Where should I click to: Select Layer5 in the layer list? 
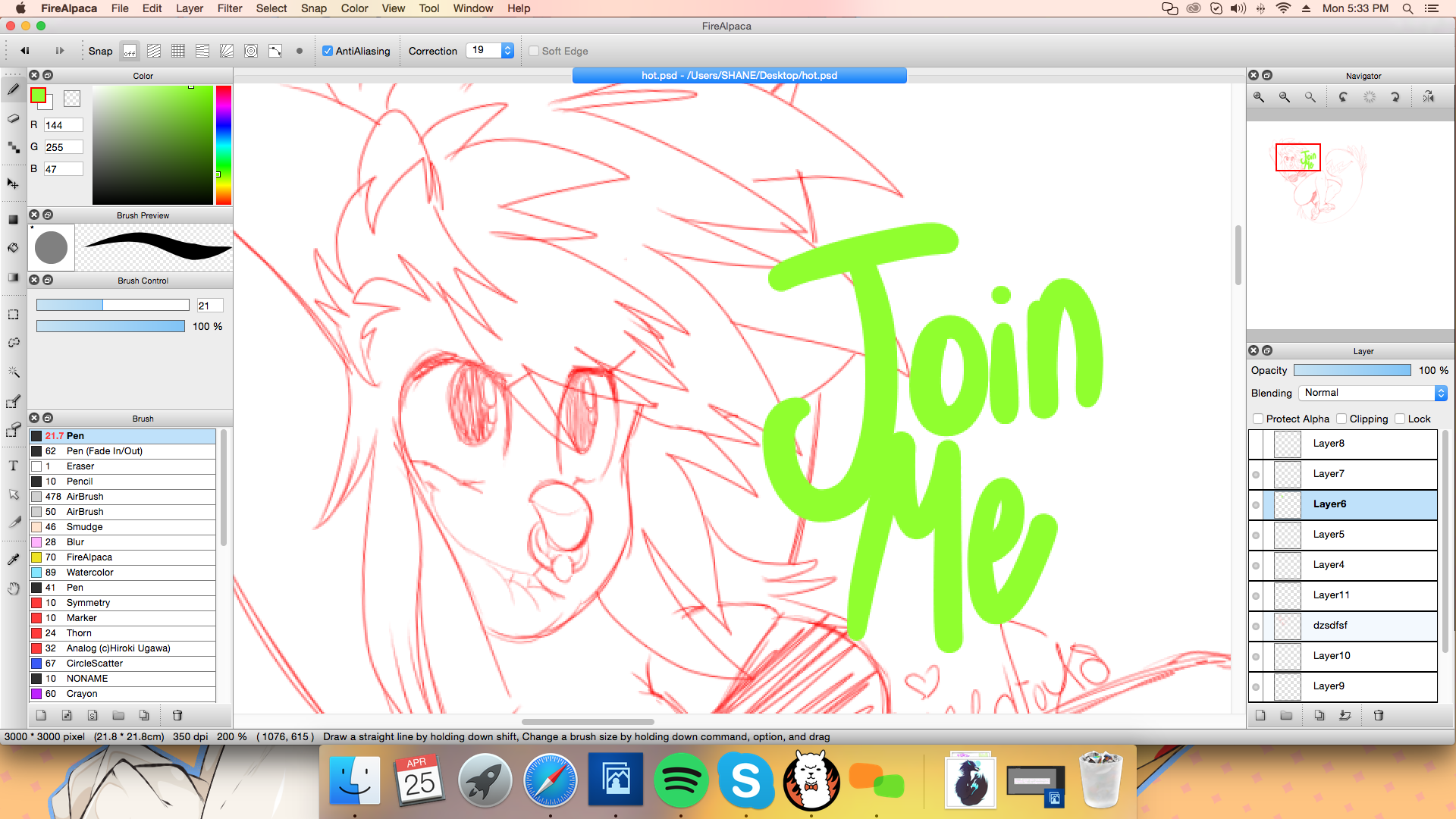pos(1342,535)
